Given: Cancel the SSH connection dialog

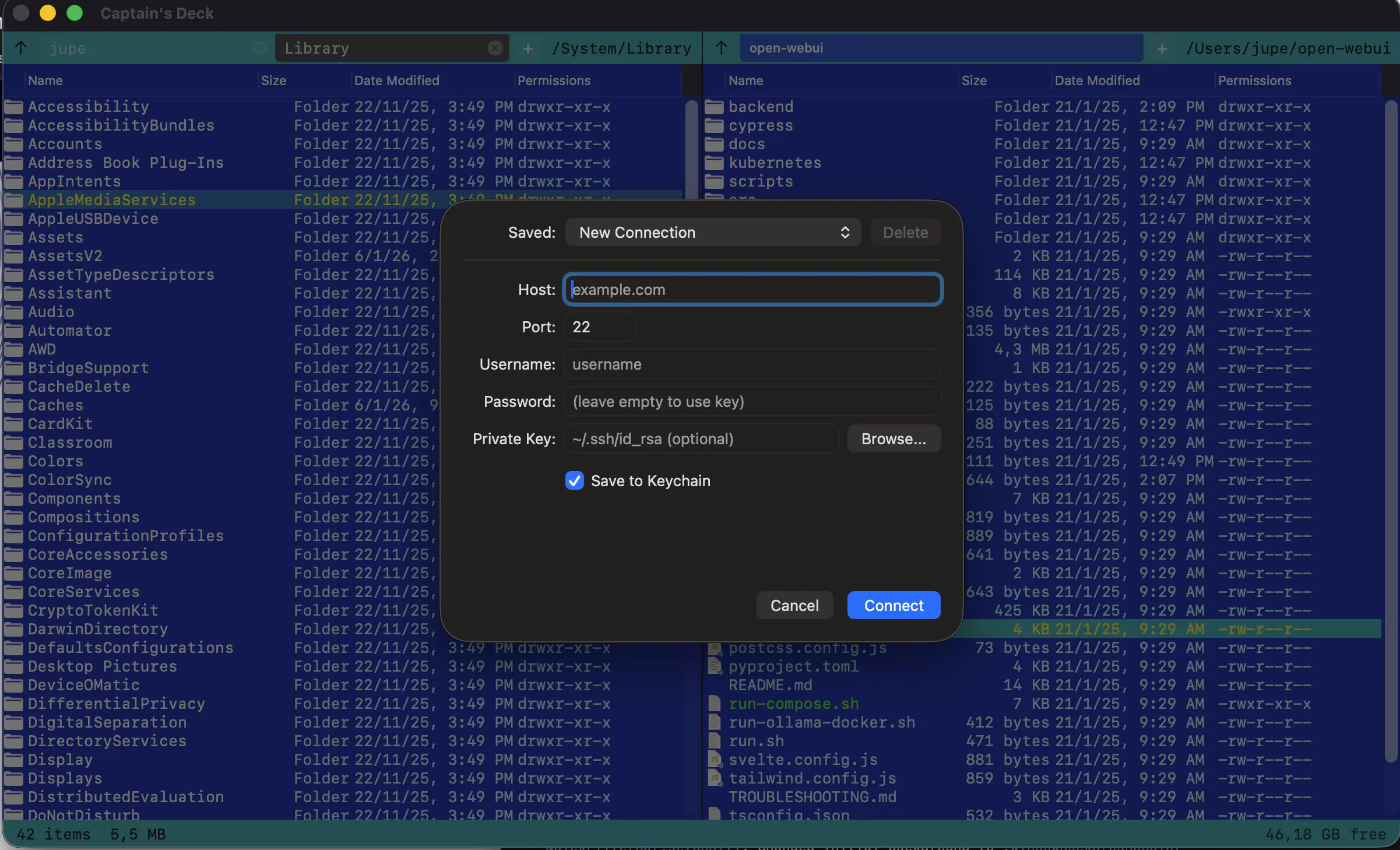Looking at the screenshot, I should [x=794, y=605].
